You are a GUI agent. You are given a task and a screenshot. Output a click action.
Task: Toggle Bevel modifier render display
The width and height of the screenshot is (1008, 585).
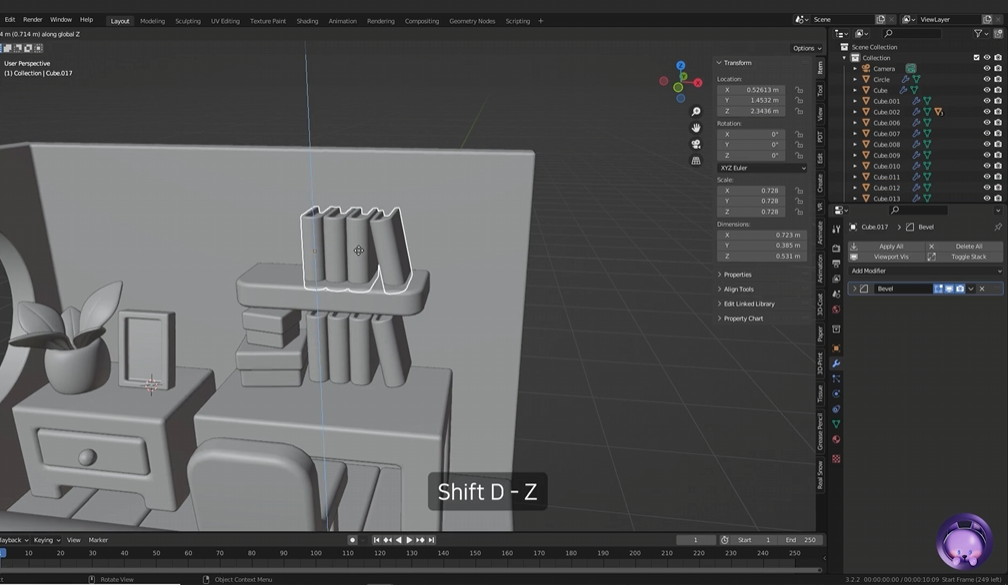[960, 289]
